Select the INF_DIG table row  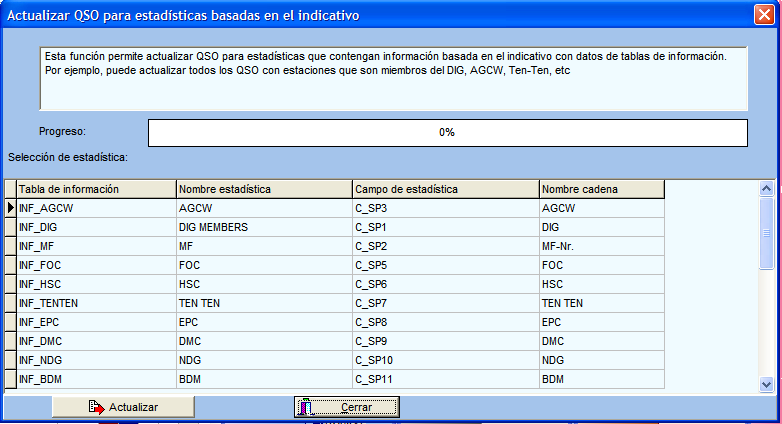point(96,227)
